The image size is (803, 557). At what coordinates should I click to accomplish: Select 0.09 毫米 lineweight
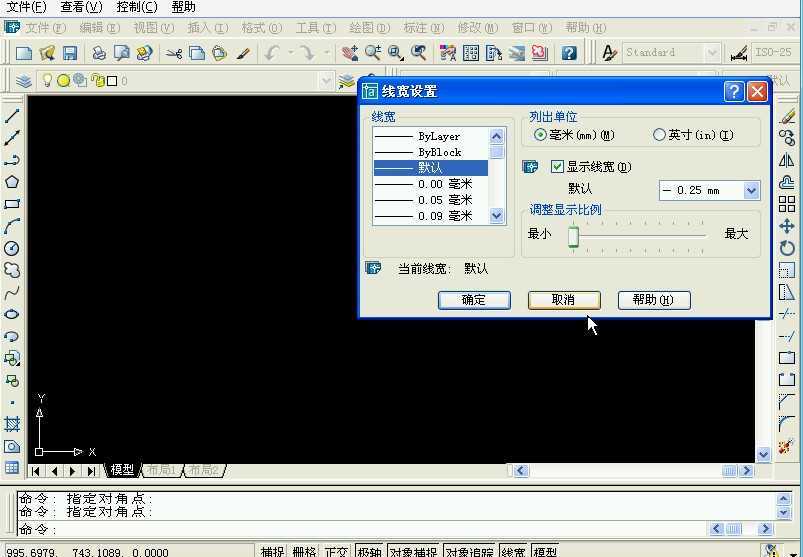431,216
